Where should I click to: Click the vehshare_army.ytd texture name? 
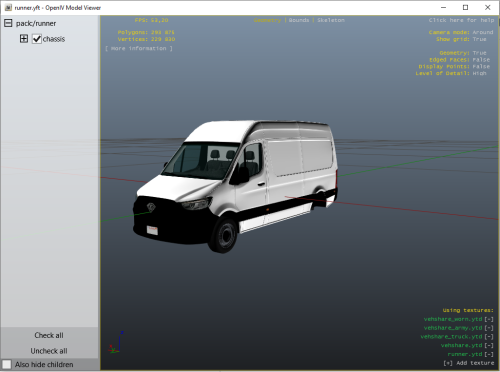click(x=453, y=328)
